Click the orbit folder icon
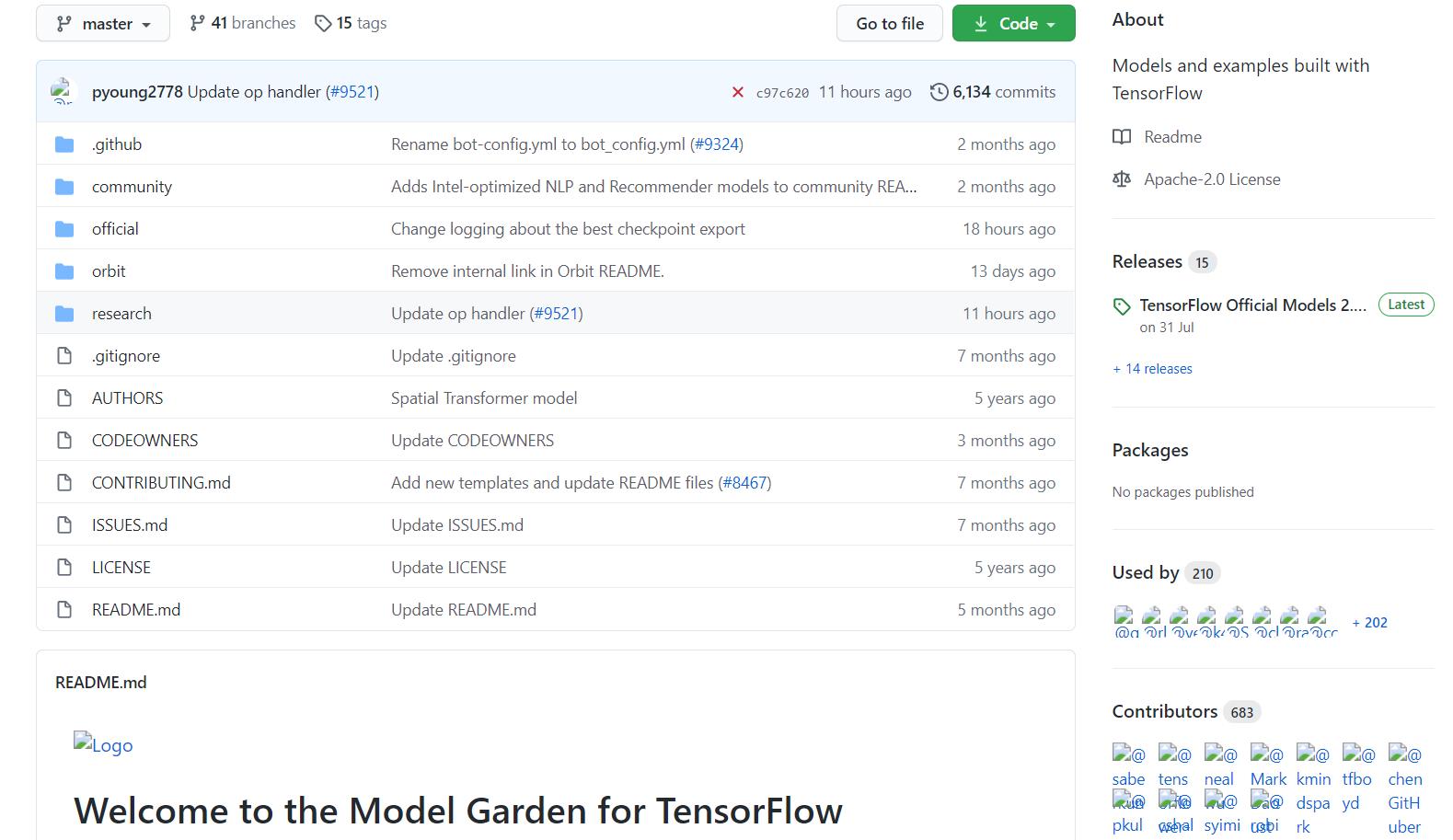The width and height of the screenshot is (1453, 840). pyautogui.click(x=64, y=271)
